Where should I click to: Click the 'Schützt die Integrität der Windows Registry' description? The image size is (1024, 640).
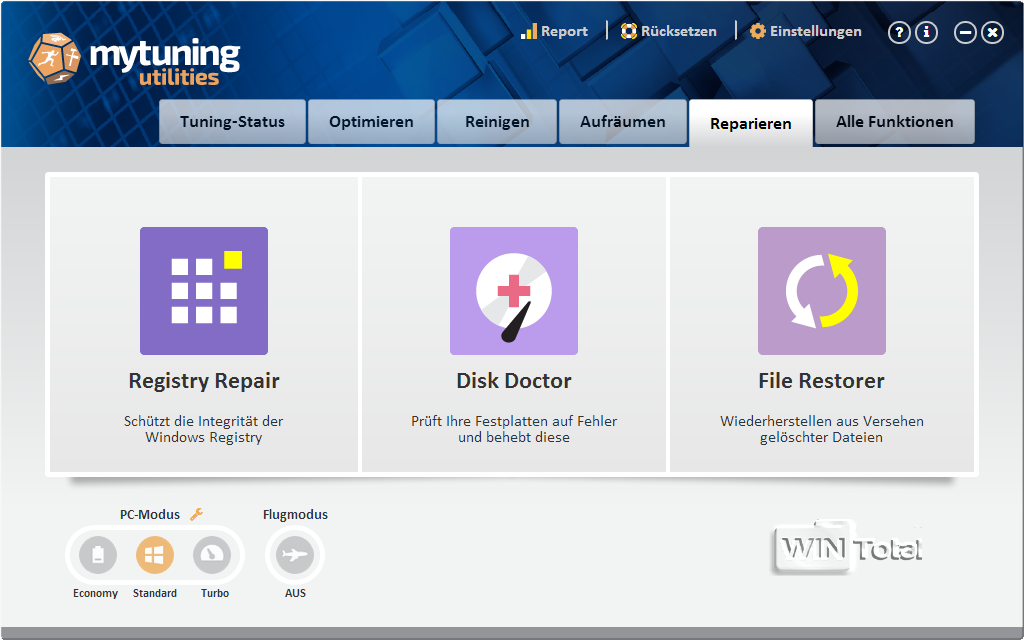[204, 429]
